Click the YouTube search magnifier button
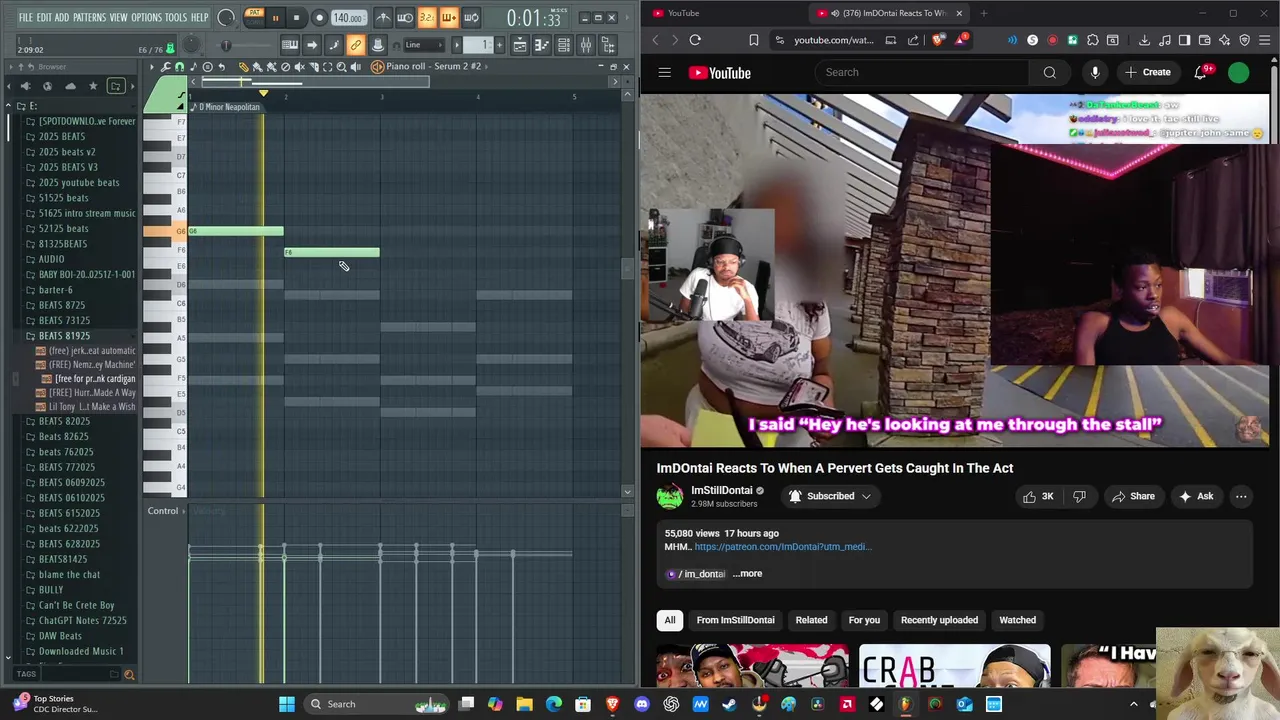The image size is (1280, 720). 1050,72
